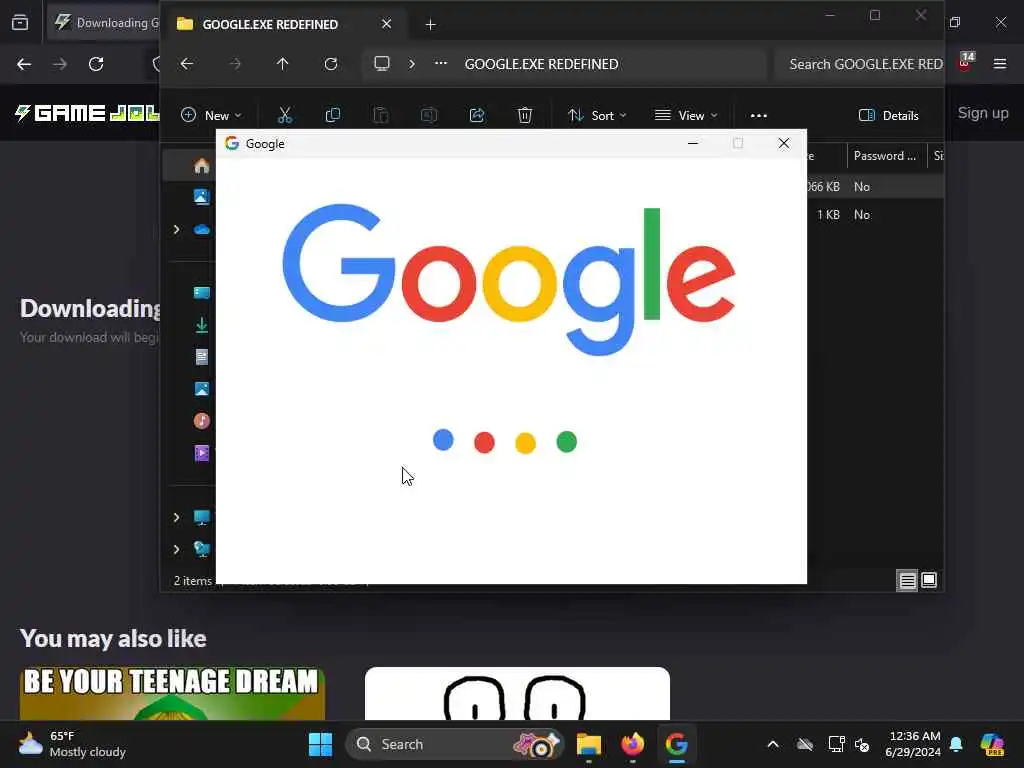Refresh the File Explorer folder view
The height and width of the screenshot is (768, 1024).
coord(330,64)
